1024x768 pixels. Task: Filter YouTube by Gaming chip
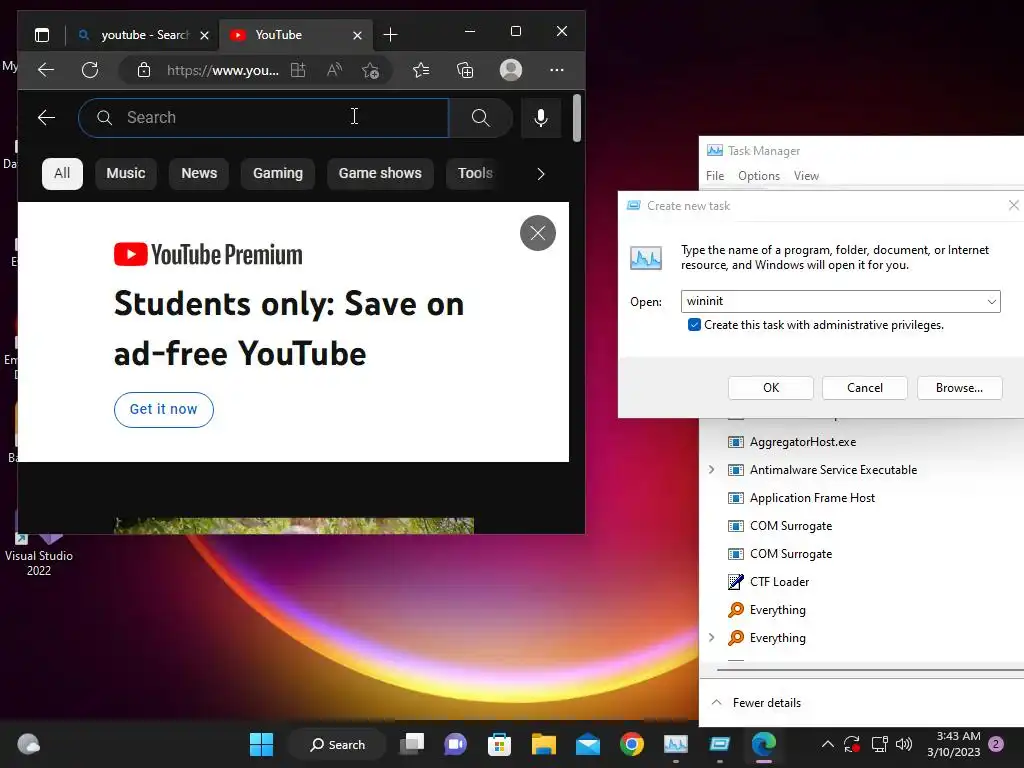(x=278, y=174)
